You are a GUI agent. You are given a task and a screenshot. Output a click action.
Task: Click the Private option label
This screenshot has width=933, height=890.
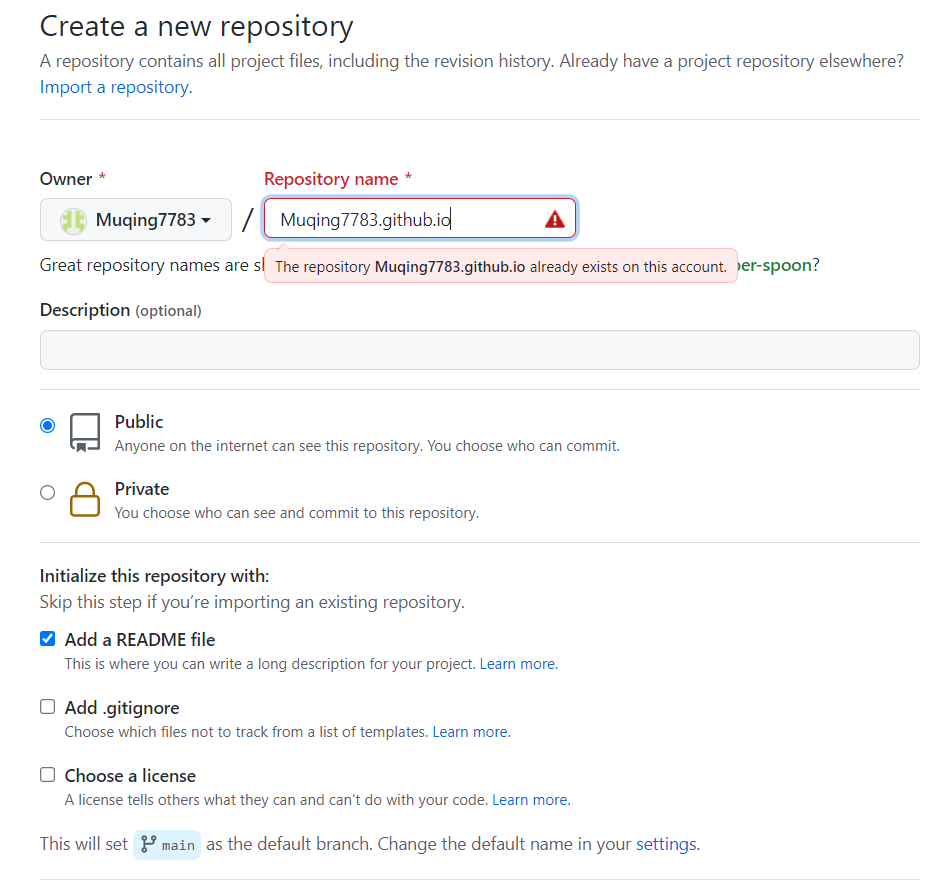click(142, 489)
